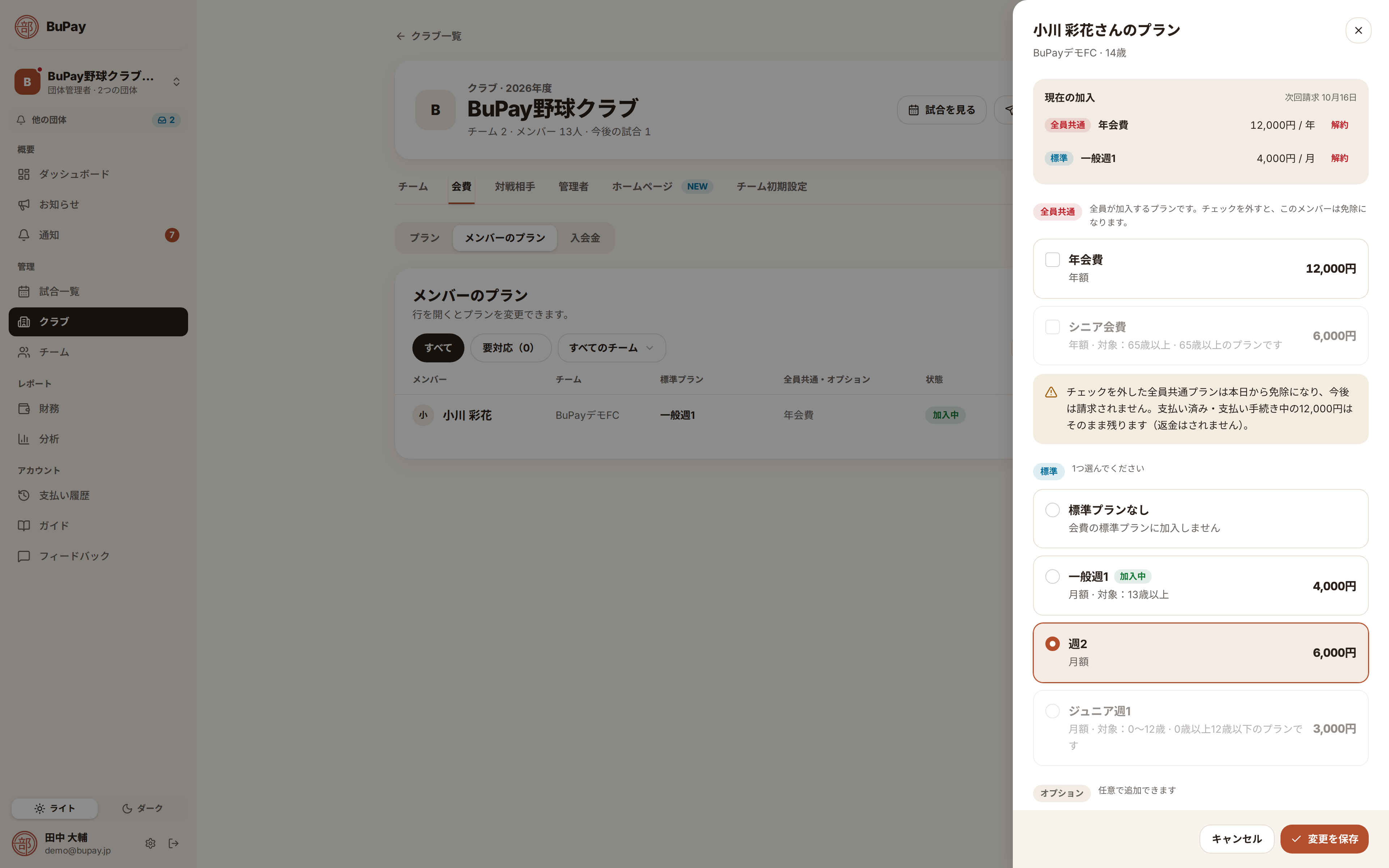The width and height of the screenshot is (1389, 868).
Task: Open the ダッシュボード dashboard icon
Action: click(x=24, y=174)
